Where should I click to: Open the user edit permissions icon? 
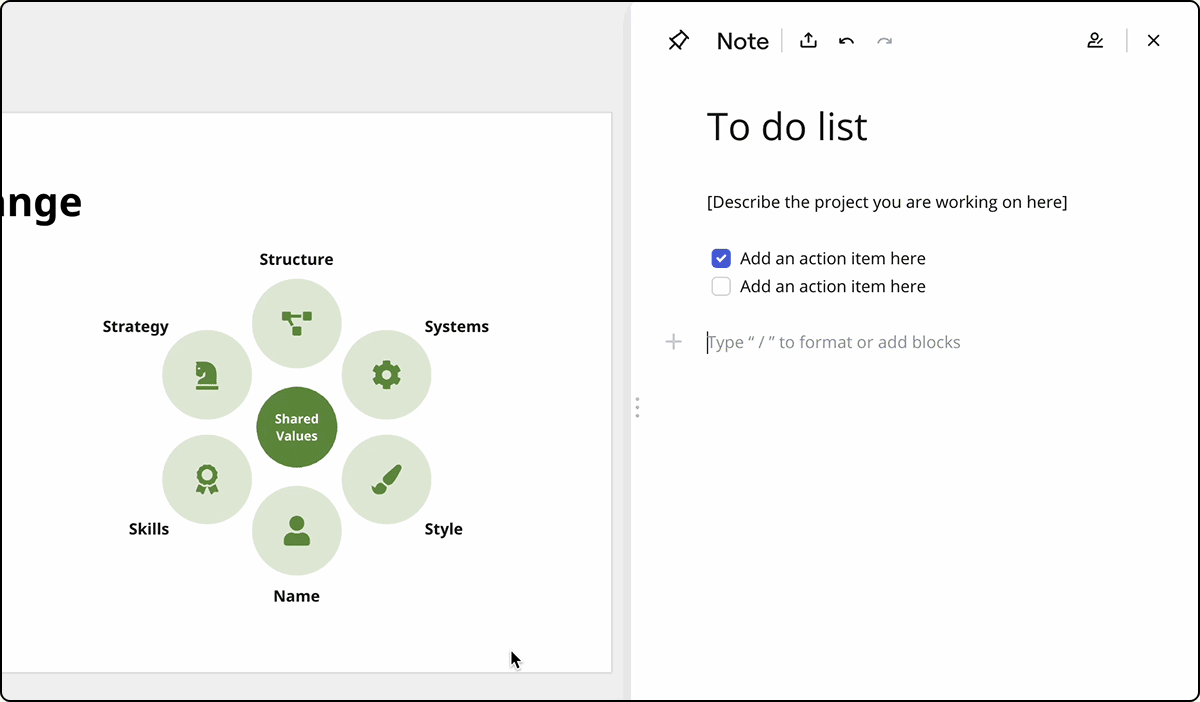1095,41
